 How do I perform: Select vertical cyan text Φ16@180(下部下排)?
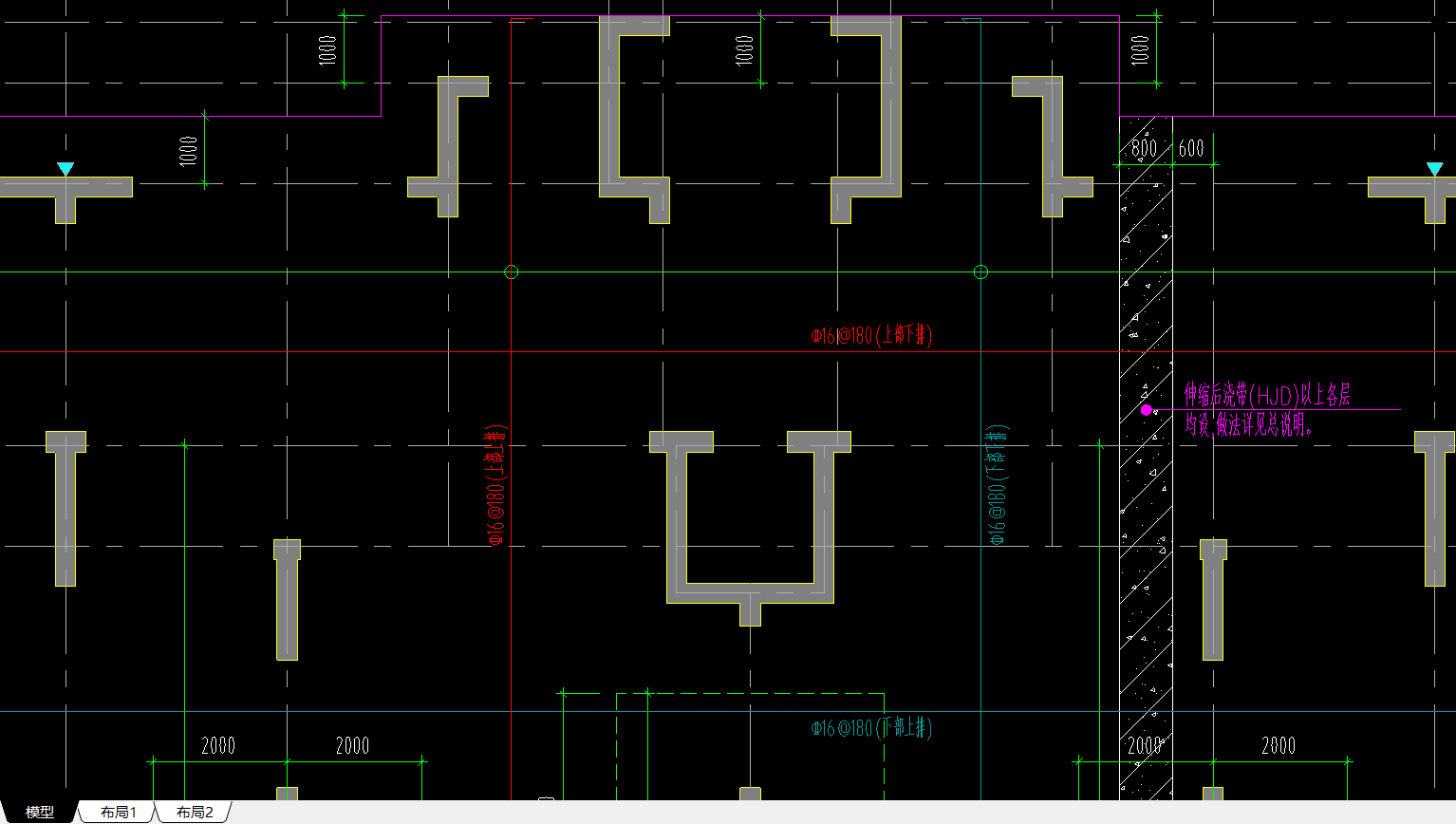(997, 485)
